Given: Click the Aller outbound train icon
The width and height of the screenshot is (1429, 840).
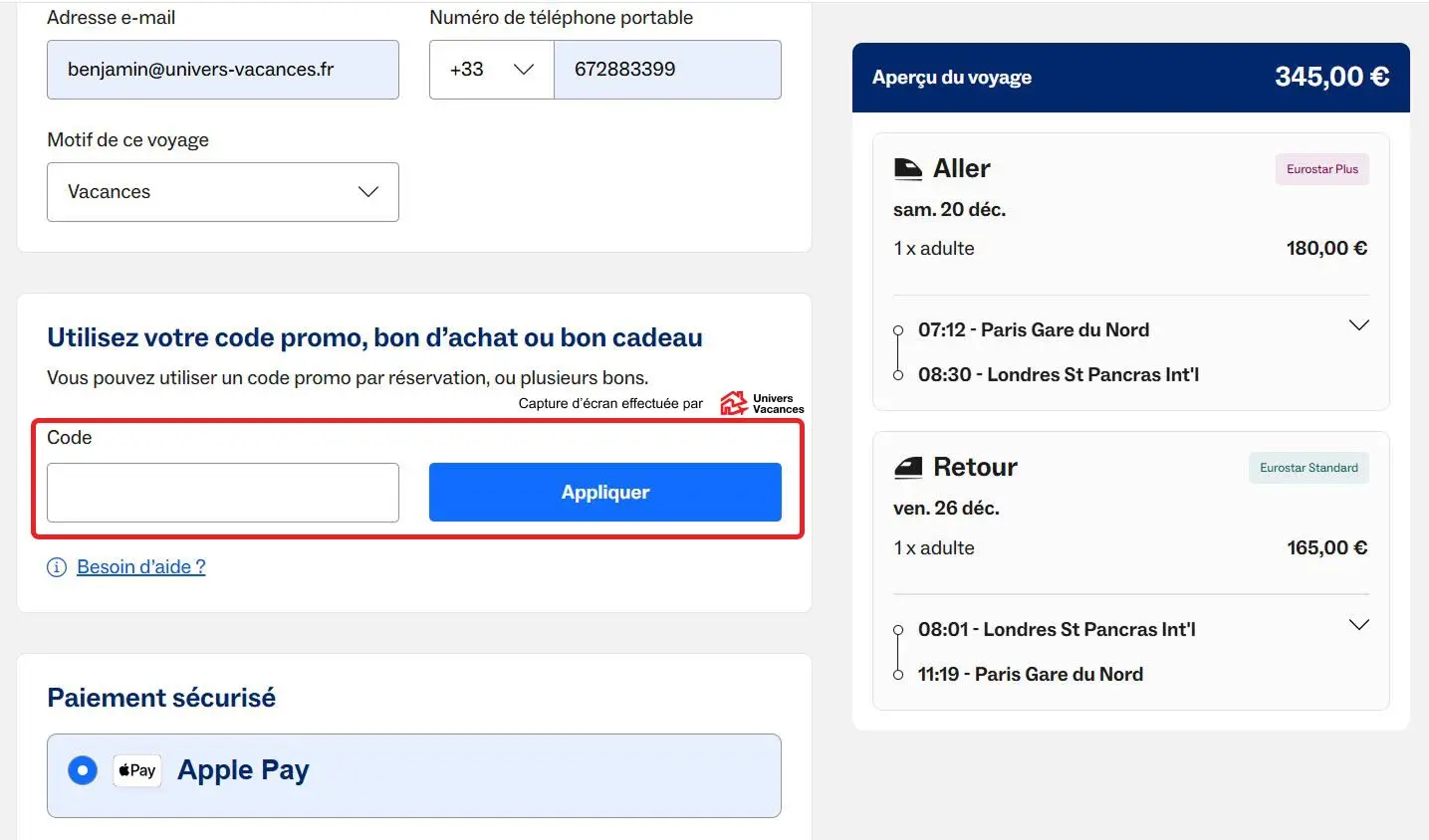Looking at the screenshot, I should [x=907, y=169].
